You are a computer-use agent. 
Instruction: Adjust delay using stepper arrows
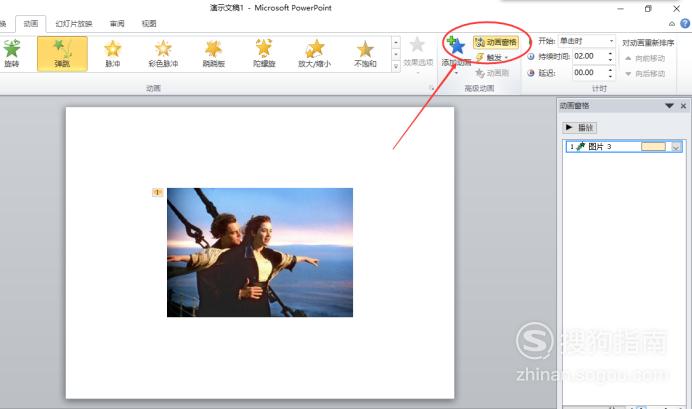pos(610,72)
